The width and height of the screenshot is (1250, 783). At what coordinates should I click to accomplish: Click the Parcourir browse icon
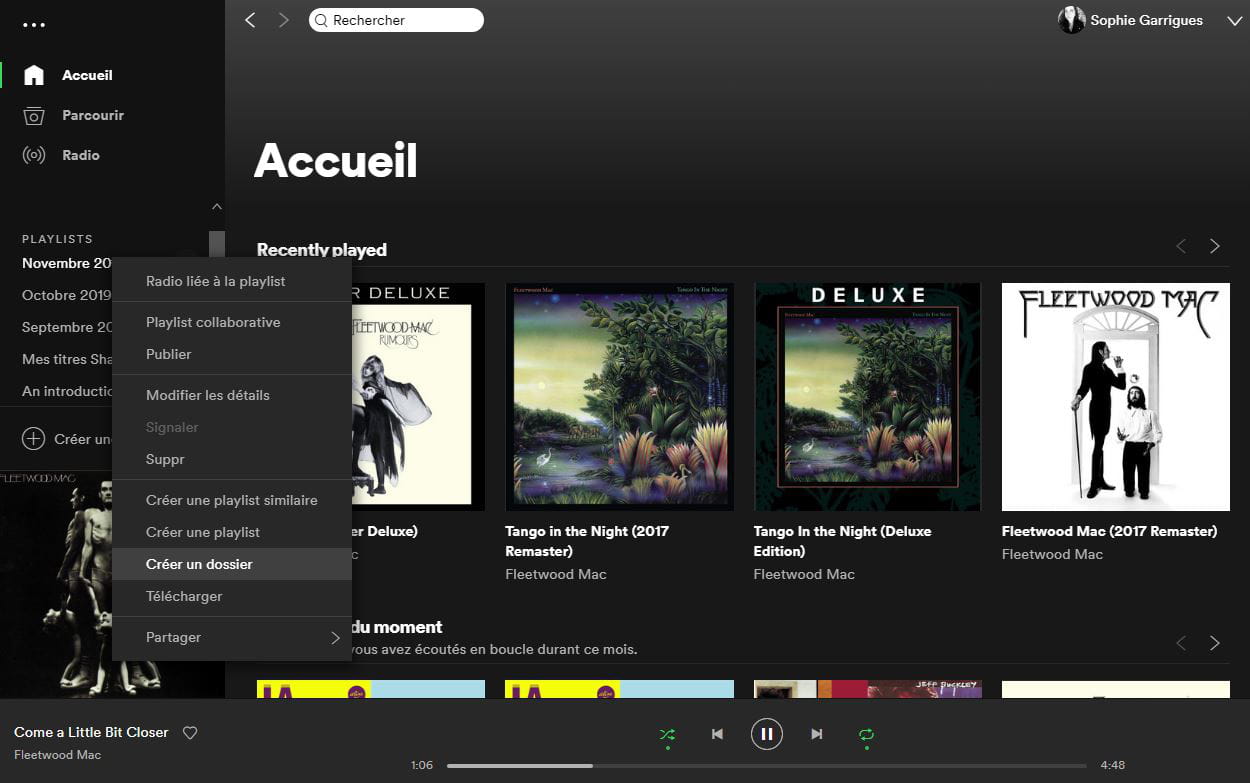[34, 115]
